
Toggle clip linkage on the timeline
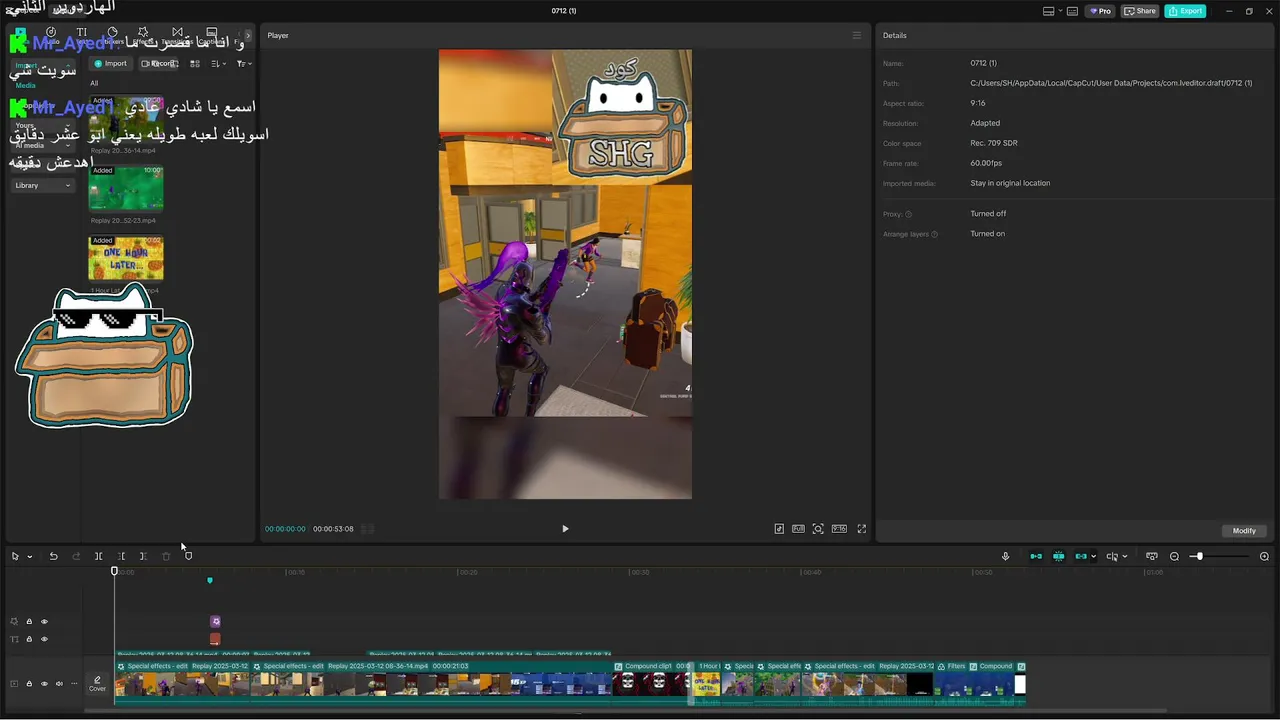point(1081,556)
